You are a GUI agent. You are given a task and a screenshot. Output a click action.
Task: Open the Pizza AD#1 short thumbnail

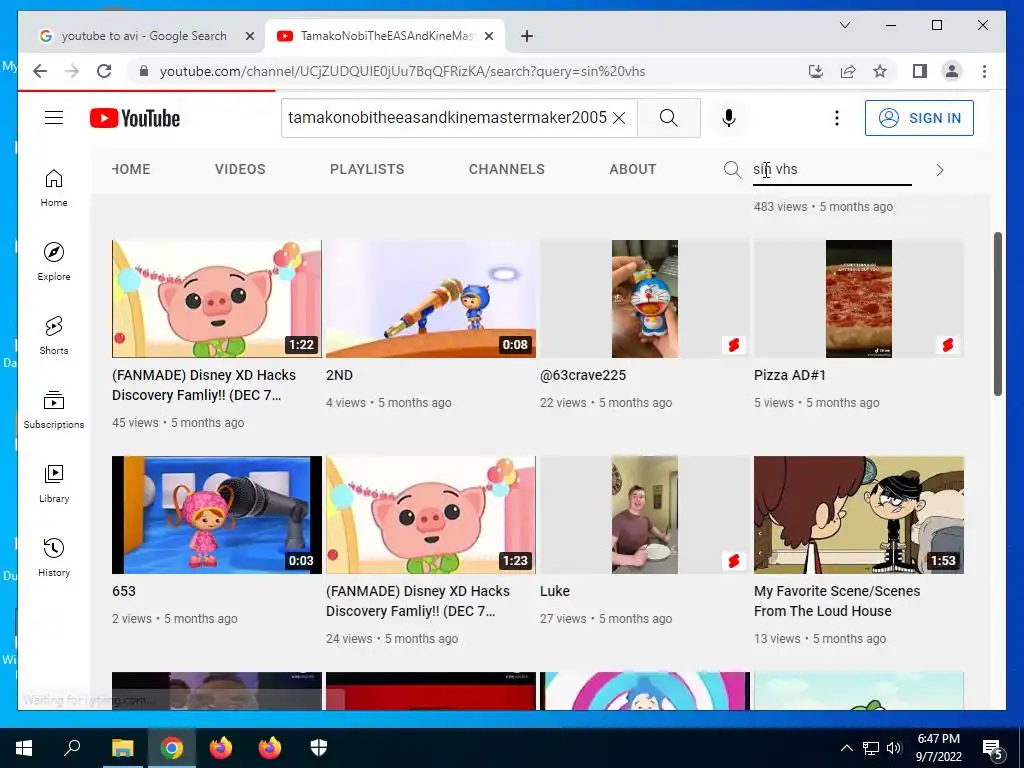click(859, 298)
